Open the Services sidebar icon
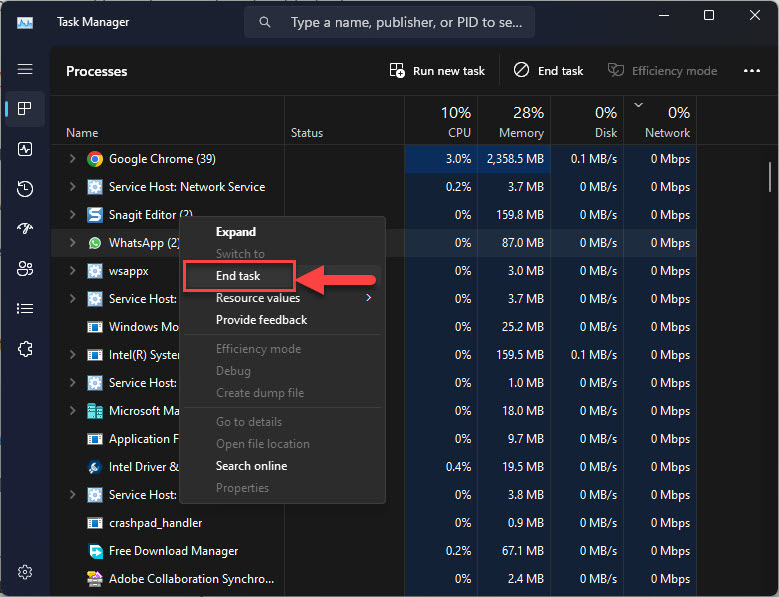The height and width of the screenshot is (597, 779). click(x=25, y=349)
